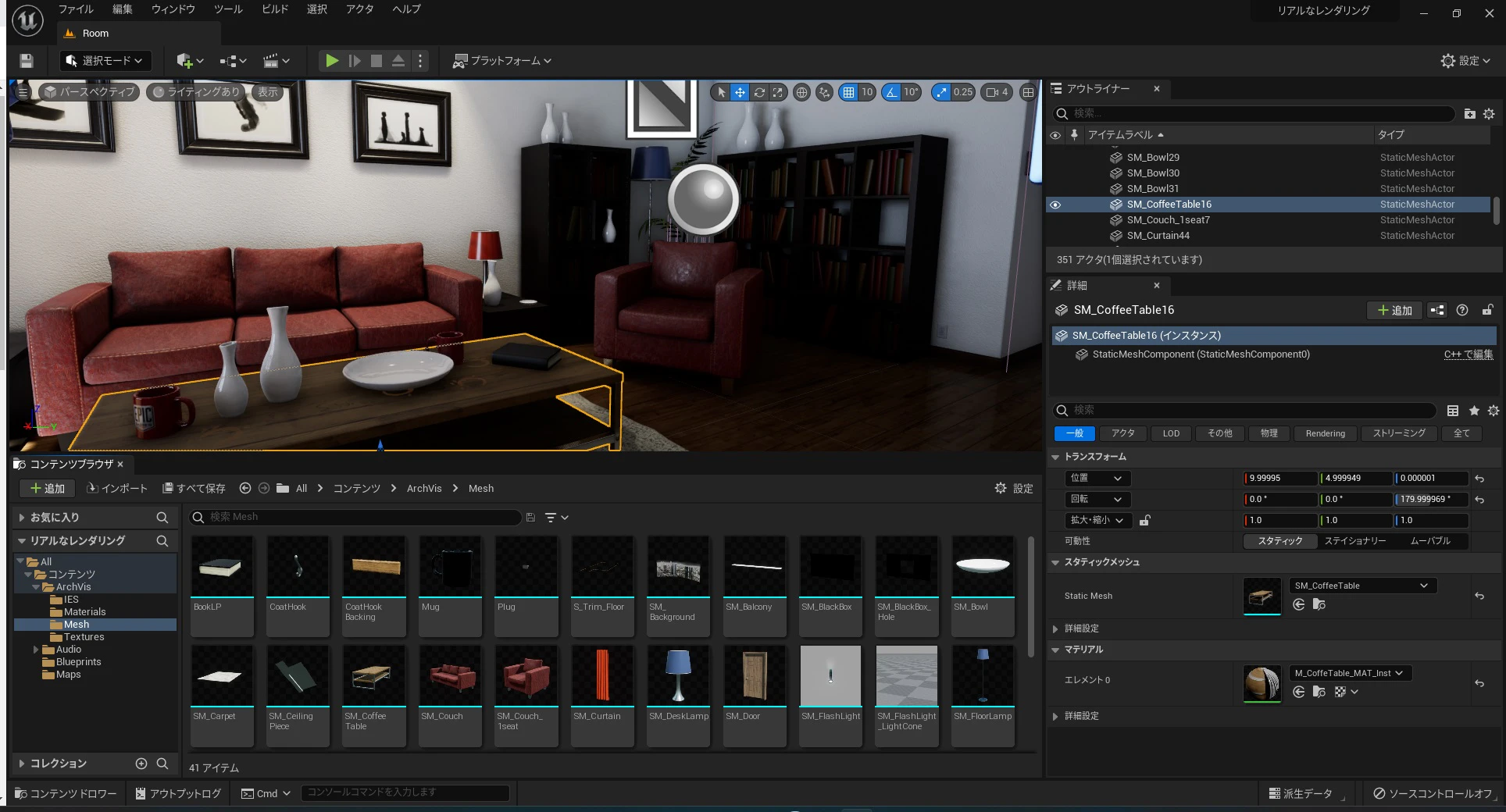Reset rotation value to default

point(1479,500)
